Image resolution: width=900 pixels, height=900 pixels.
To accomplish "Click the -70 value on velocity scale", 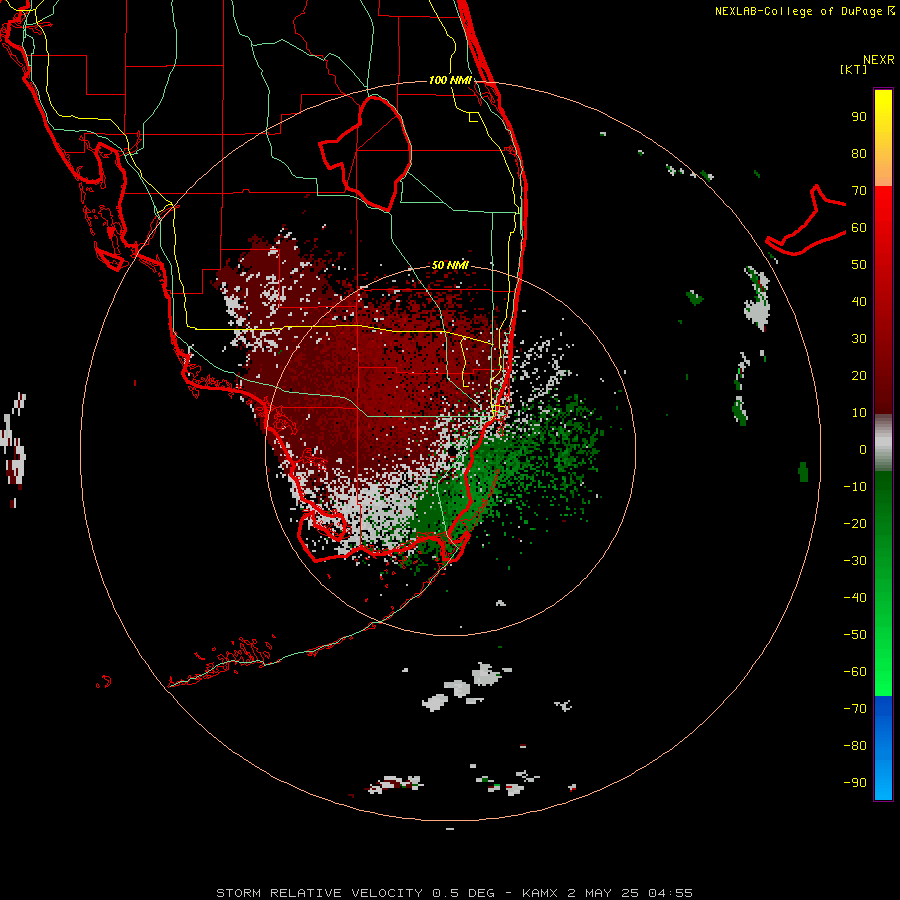I will [x=855, y=709].
